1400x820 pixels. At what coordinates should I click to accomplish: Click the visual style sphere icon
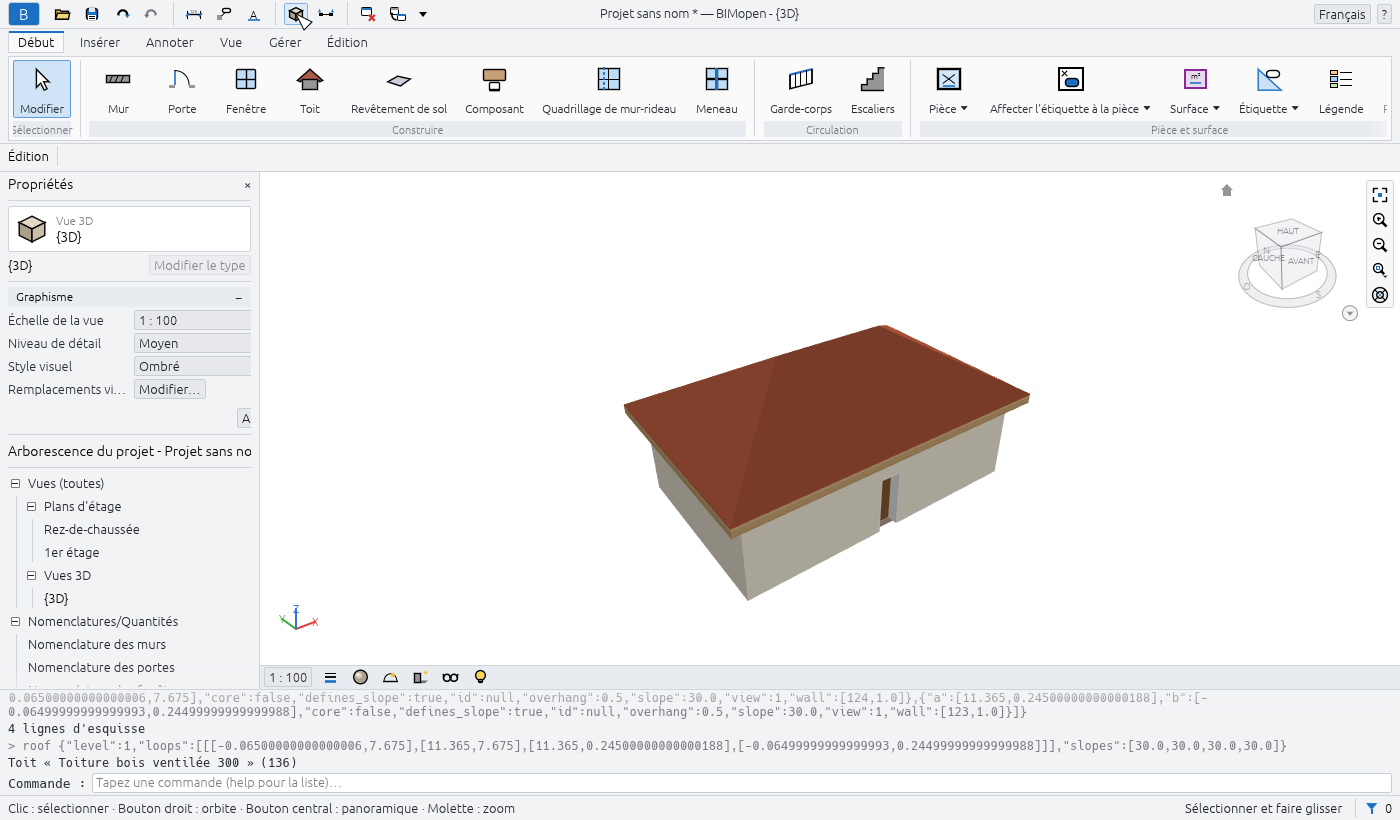(x=361, y=677)
